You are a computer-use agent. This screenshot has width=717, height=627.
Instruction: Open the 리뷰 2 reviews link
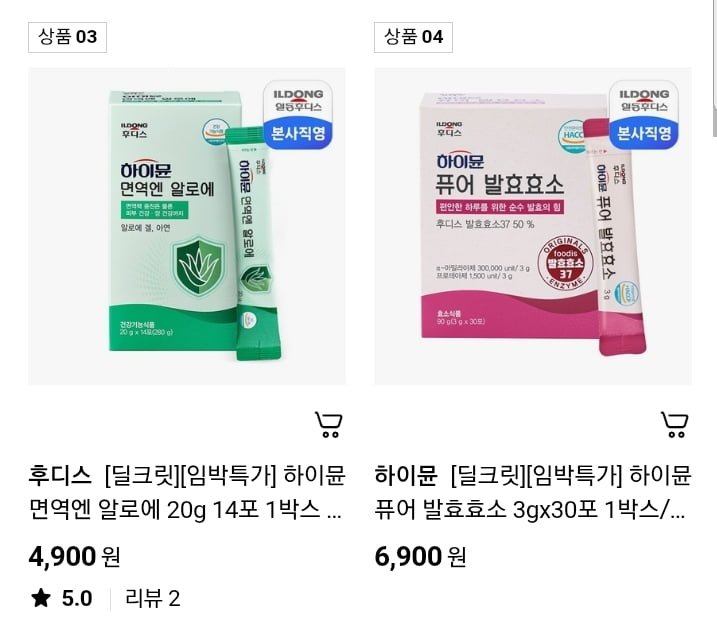(x=153, y=598)
